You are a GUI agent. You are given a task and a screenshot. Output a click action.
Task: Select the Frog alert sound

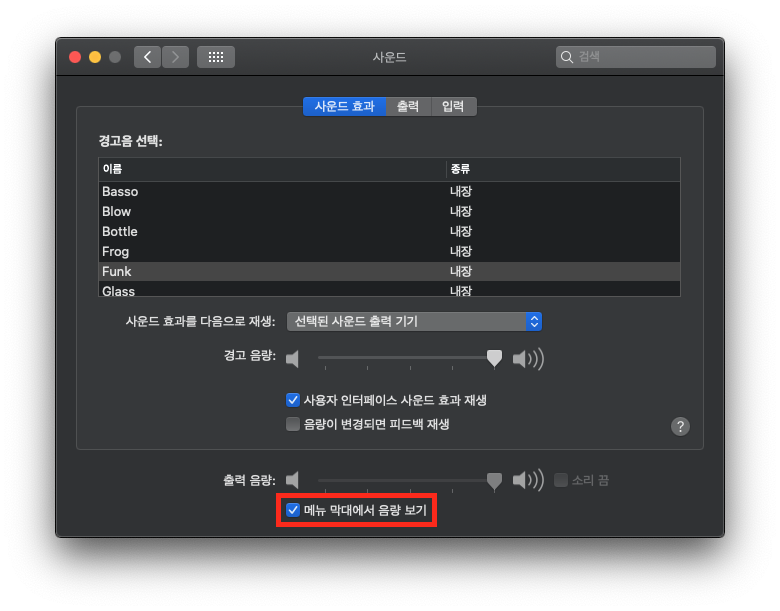[x=390, y=251]
